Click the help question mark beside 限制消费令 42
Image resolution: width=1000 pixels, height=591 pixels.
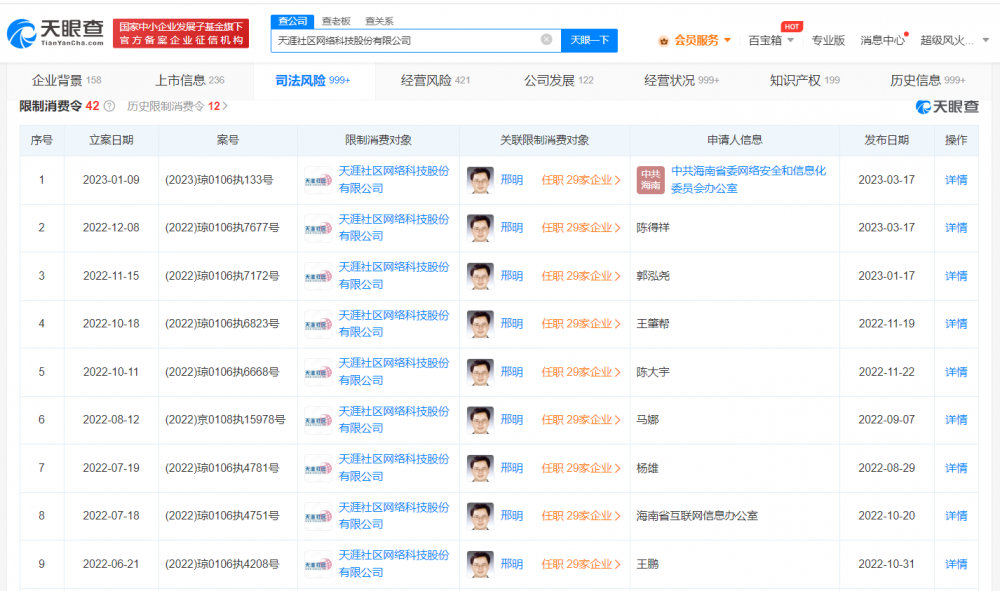click(x=109, y=106)
